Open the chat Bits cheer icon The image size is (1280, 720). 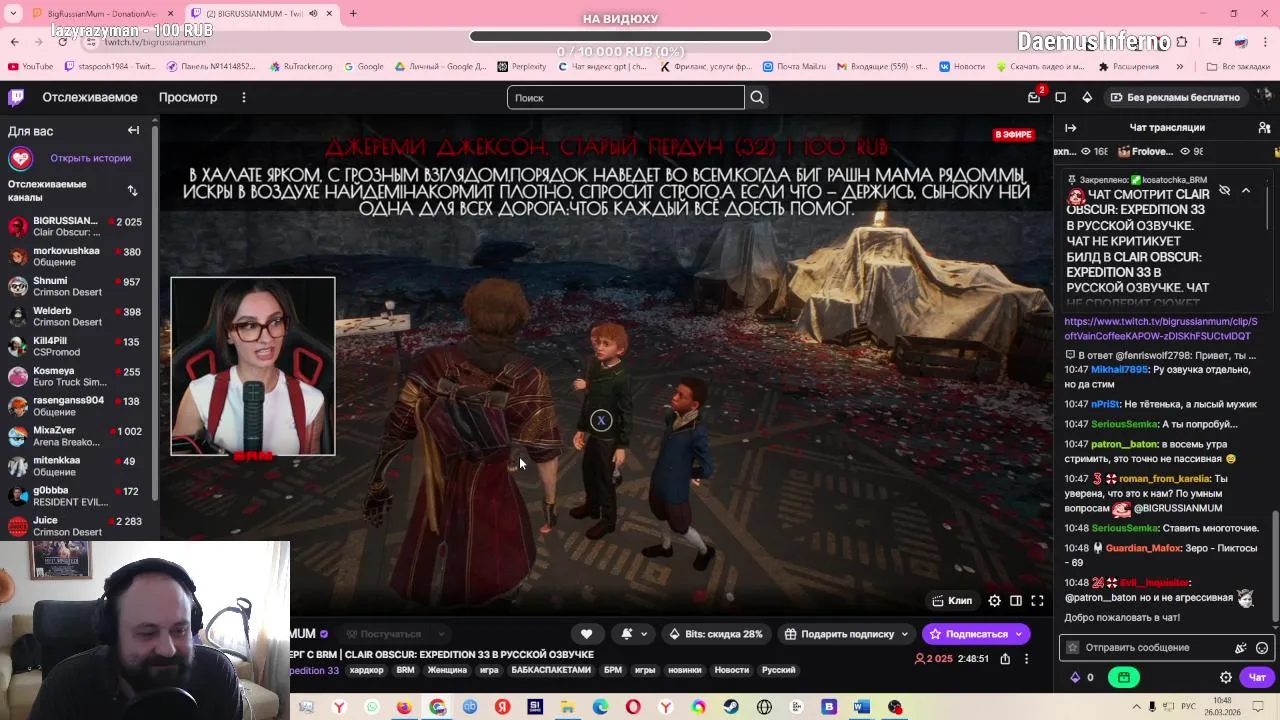point(1241,647)
